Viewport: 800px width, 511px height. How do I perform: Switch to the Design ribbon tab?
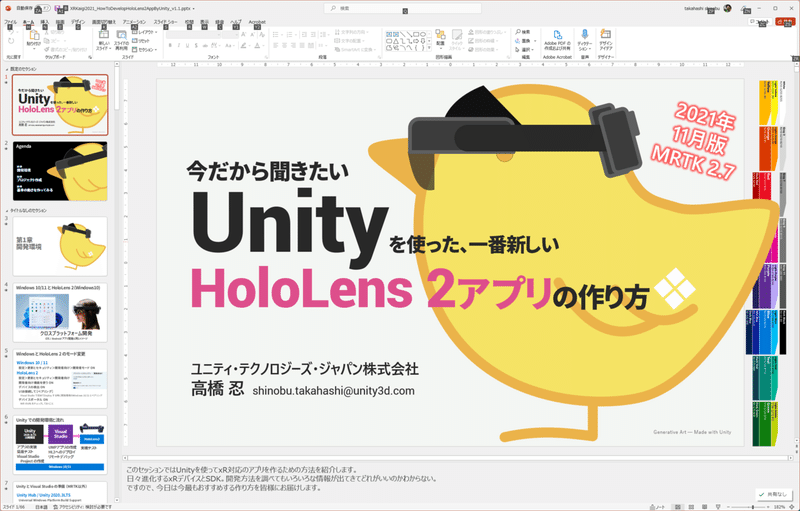(x=78, y=22)
